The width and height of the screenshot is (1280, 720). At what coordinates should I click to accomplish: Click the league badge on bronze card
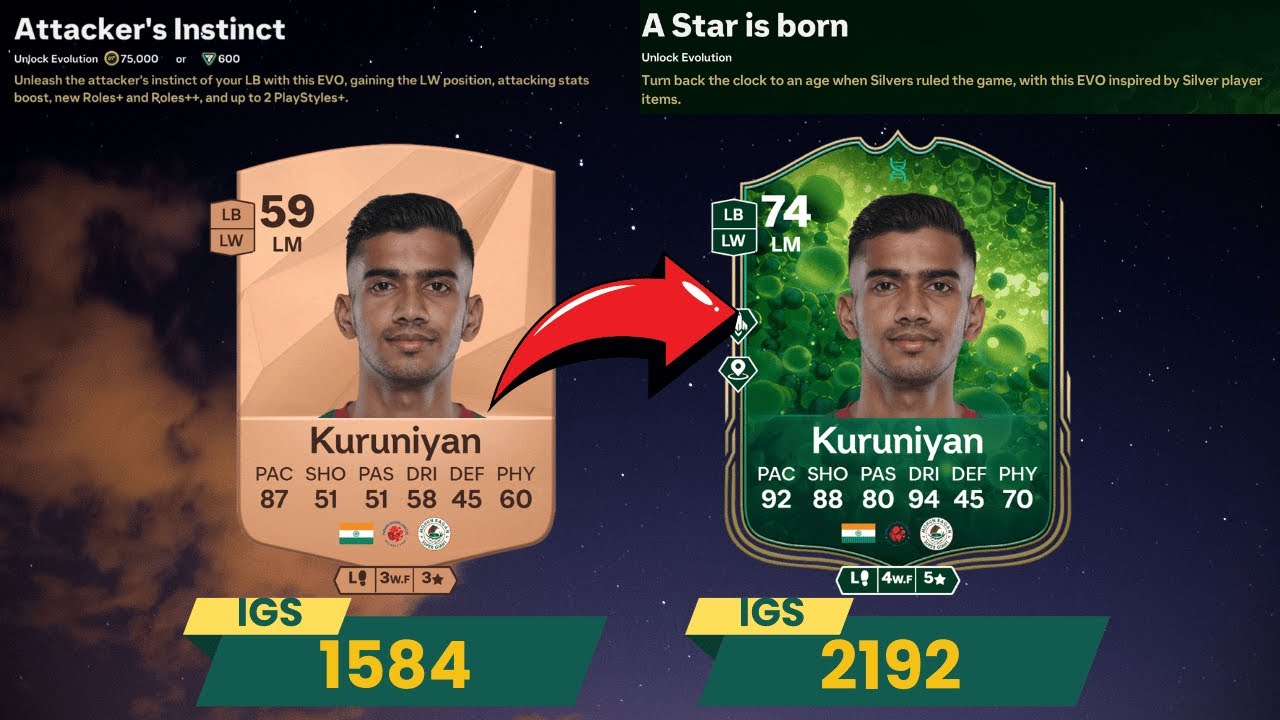395,534
